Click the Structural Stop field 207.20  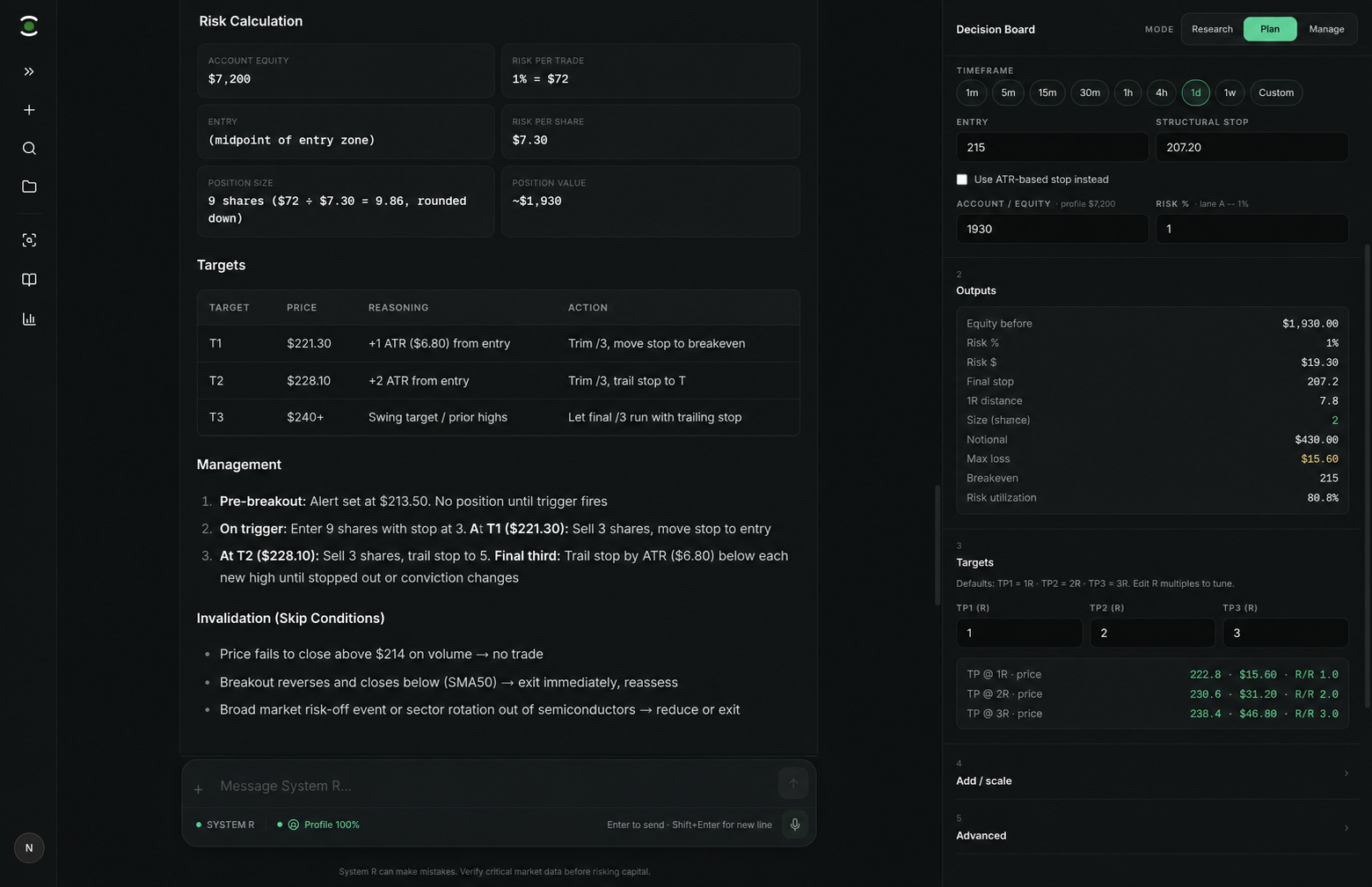(x=1252, y=147)
